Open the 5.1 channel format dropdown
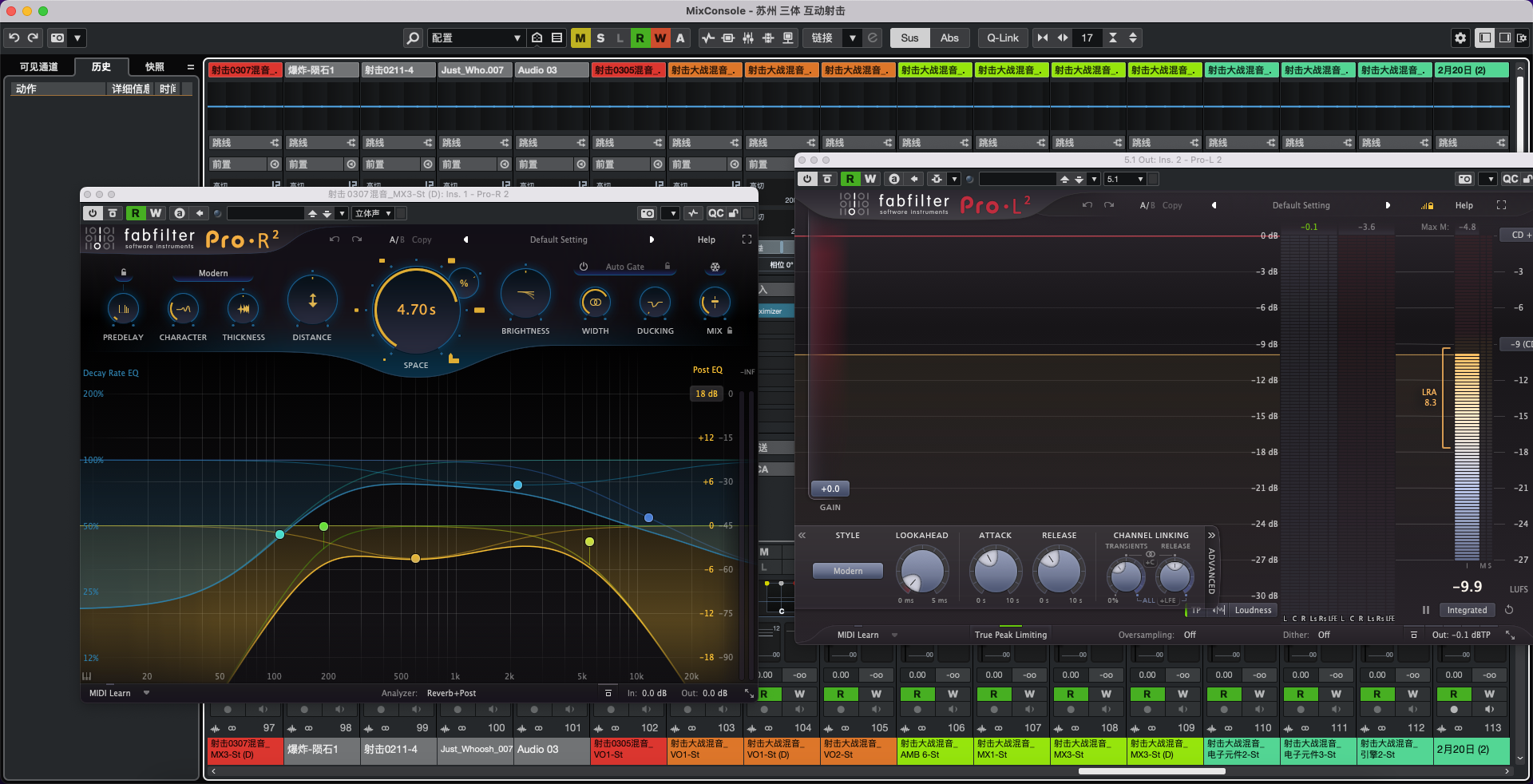The width and height of the screenshot is (1533, 784). click(1125, 179)
